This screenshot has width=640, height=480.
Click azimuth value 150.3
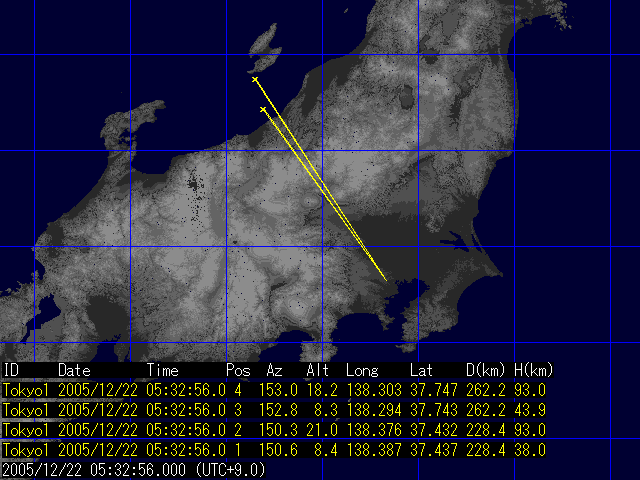tap(278, 430)
